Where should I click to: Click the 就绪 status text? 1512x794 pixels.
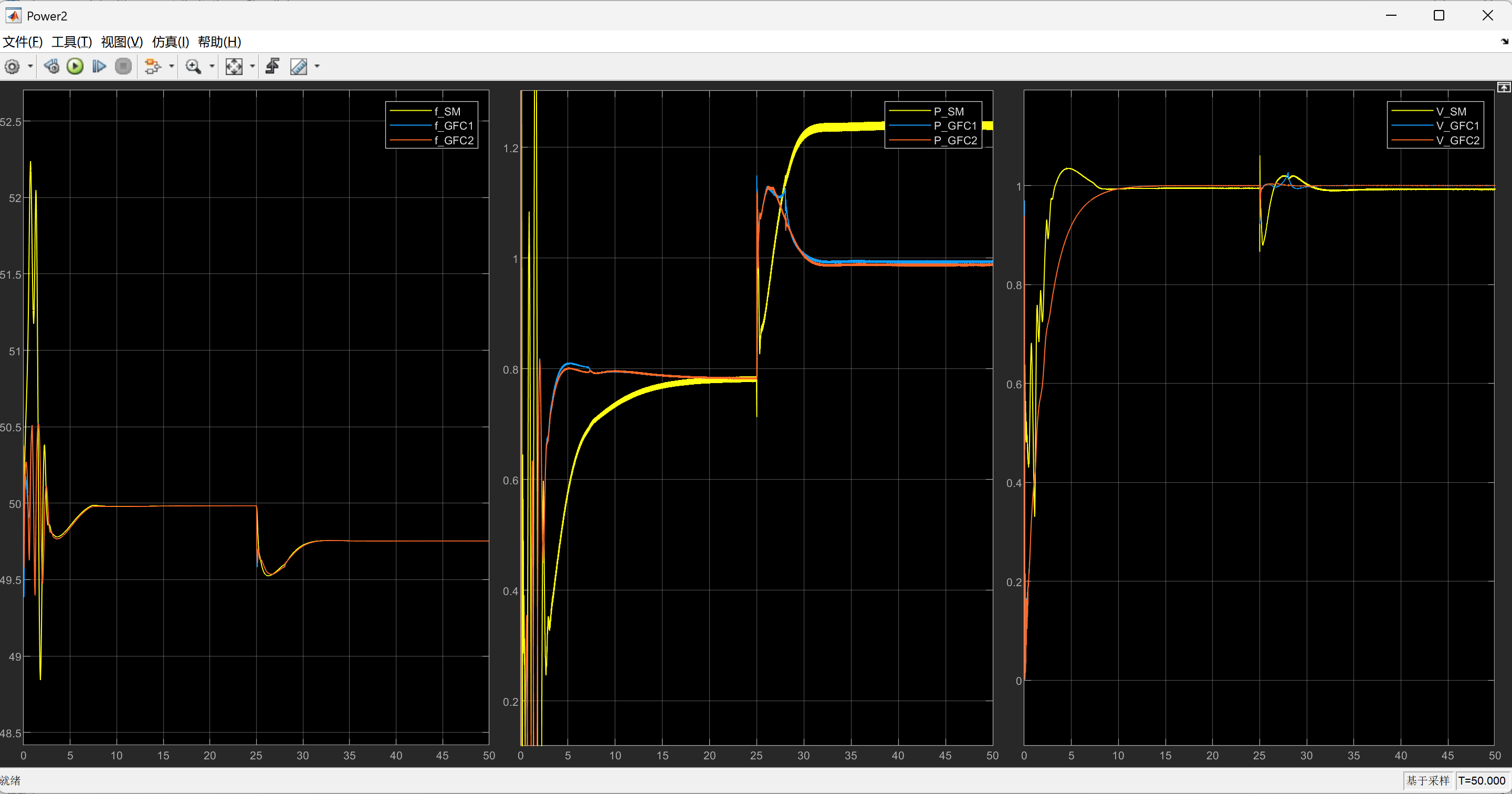point(10,780)
